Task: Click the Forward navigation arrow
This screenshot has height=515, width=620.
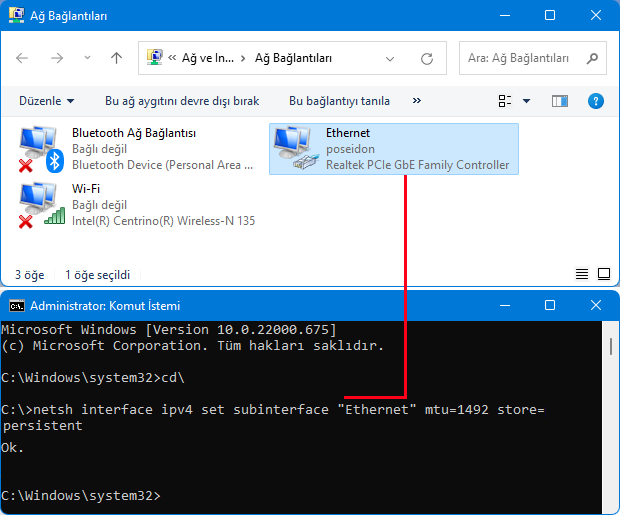Action: [x=56, y=59]
